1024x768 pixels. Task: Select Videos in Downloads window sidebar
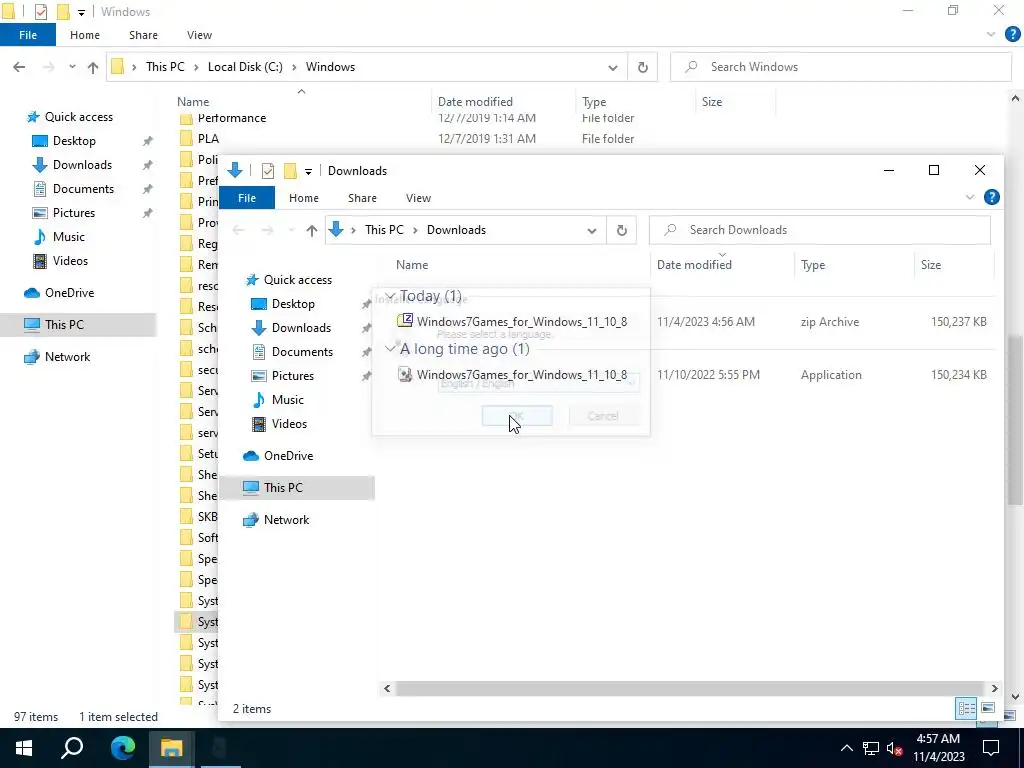(x=289, y=424)
